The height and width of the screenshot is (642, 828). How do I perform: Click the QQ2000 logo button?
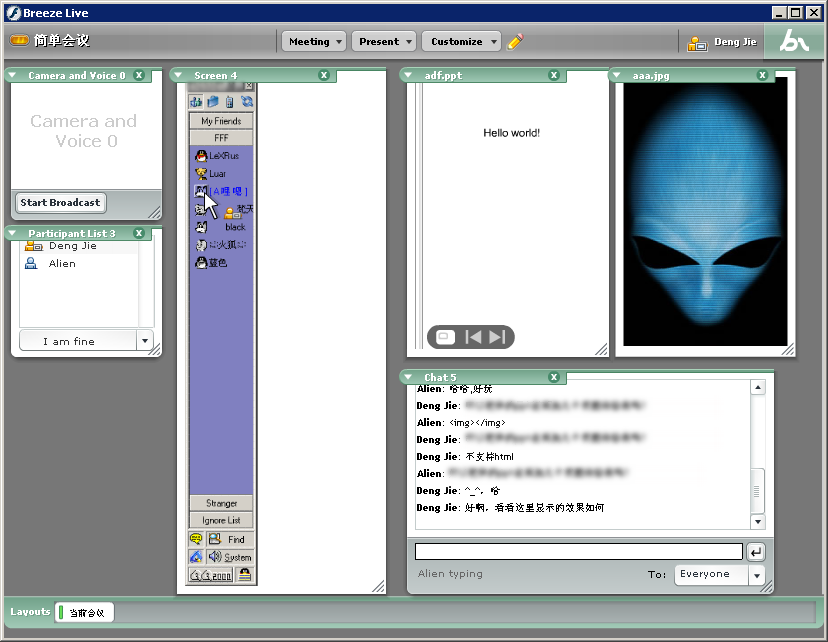(x=211, y=575)
